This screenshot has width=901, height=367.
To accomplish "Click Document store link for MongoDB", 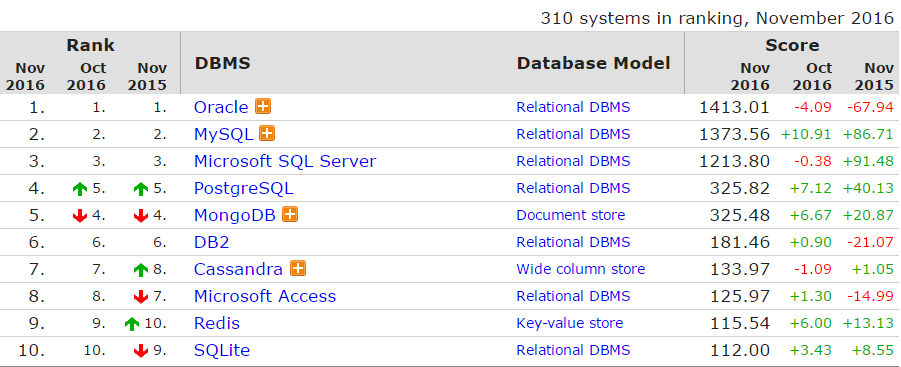I will tap(571, 215).
